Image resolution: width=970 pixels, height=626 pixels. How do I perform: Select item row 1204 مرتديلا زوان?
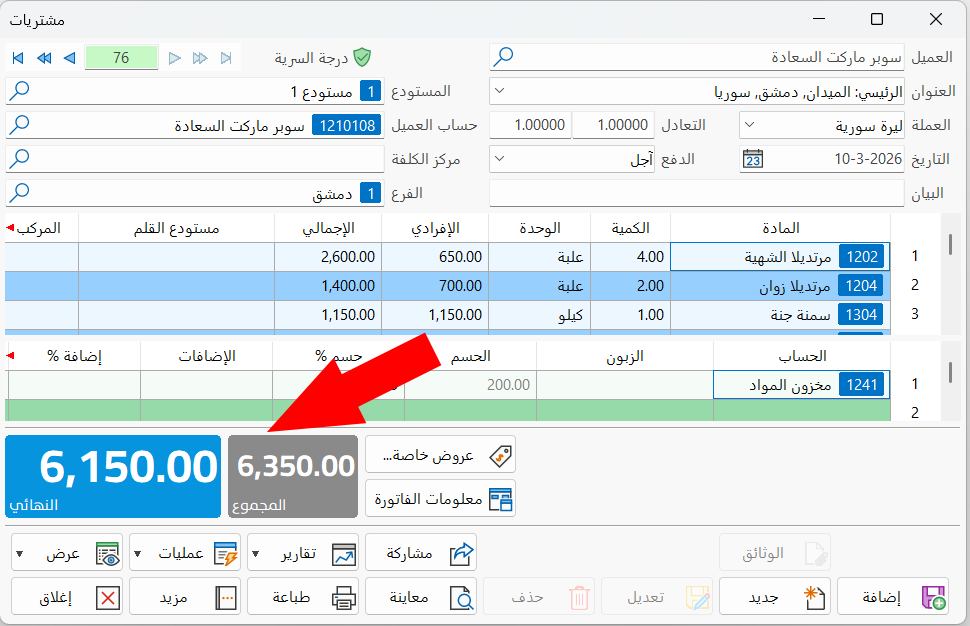pyautogui.click(x=780, y=286)
